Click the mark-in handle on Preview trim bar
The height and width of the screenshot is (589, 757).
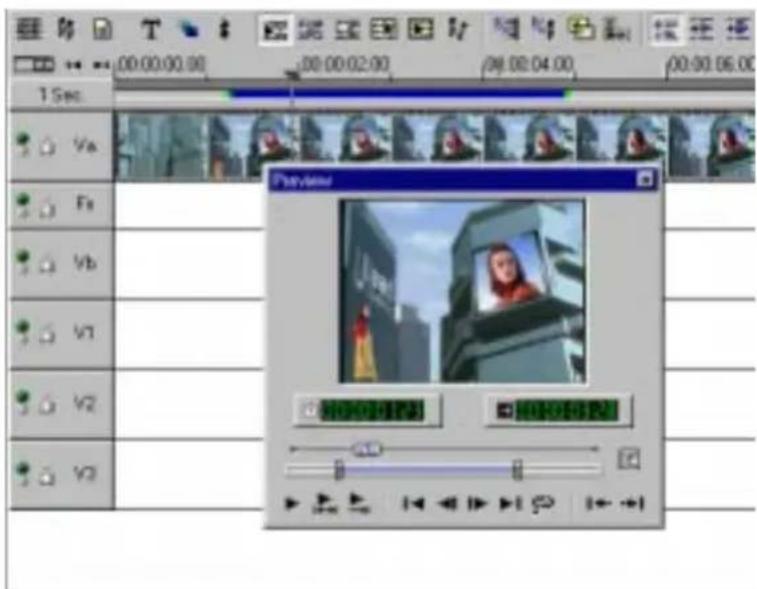[x=339, y=470]
